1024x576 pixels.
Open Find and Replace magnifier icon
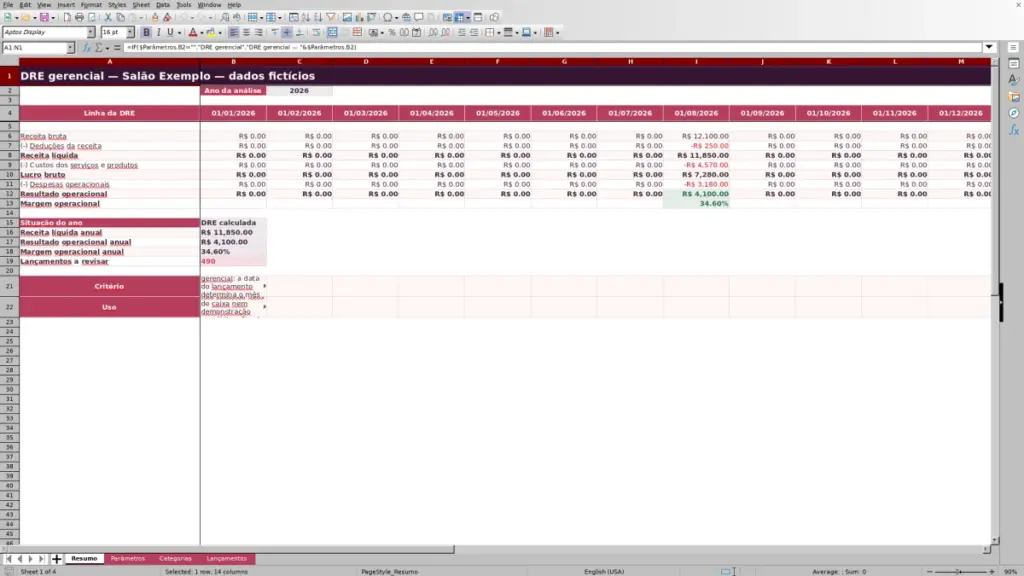tap(225, 18)
